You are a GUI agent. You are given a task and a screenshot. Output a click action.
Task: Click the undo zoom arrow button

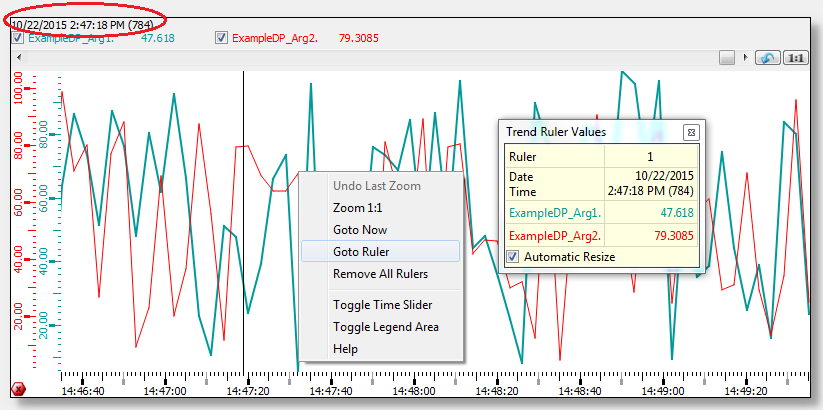767,58
